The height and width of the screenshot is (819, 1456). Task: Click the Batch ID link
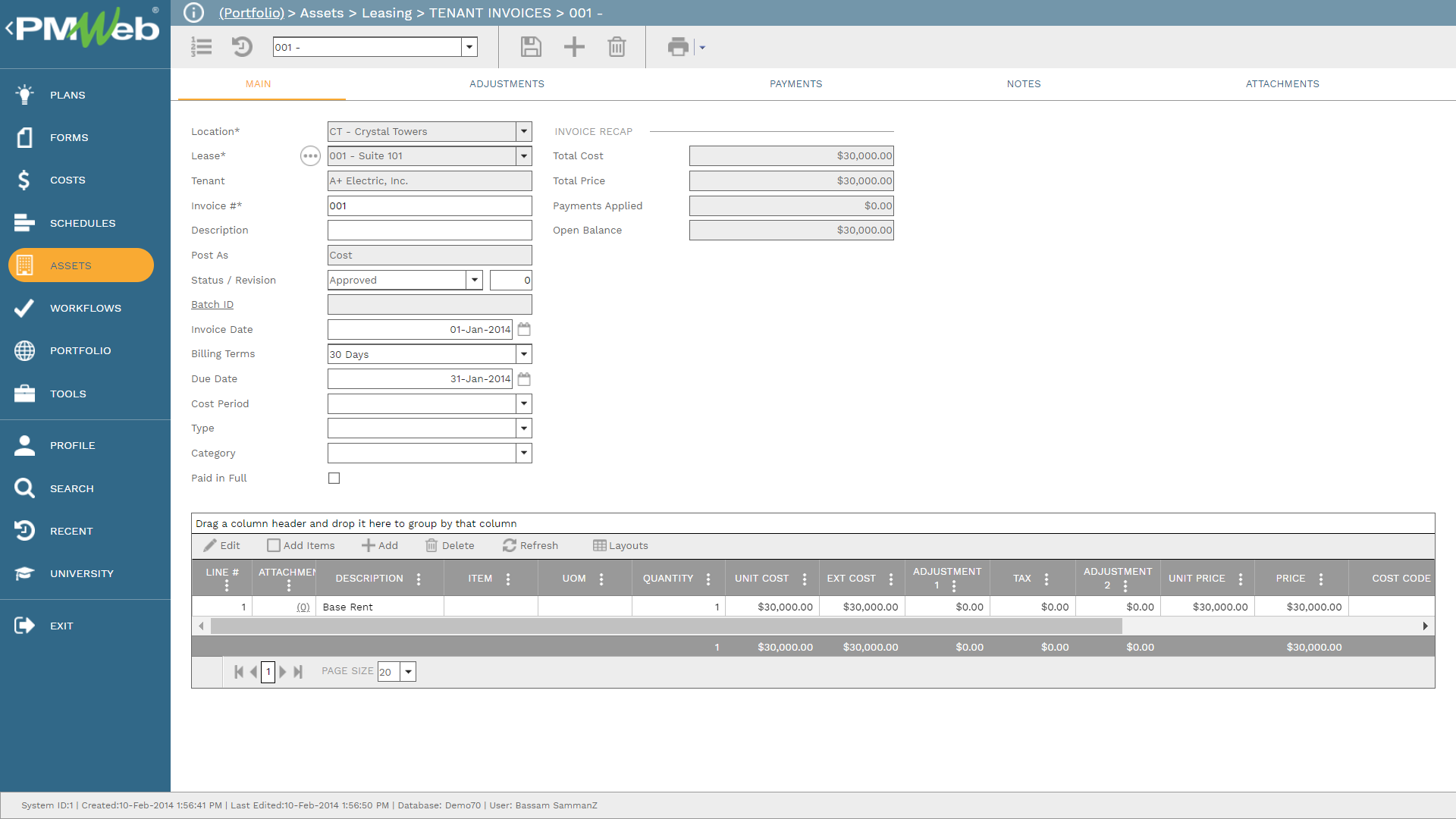212,305
